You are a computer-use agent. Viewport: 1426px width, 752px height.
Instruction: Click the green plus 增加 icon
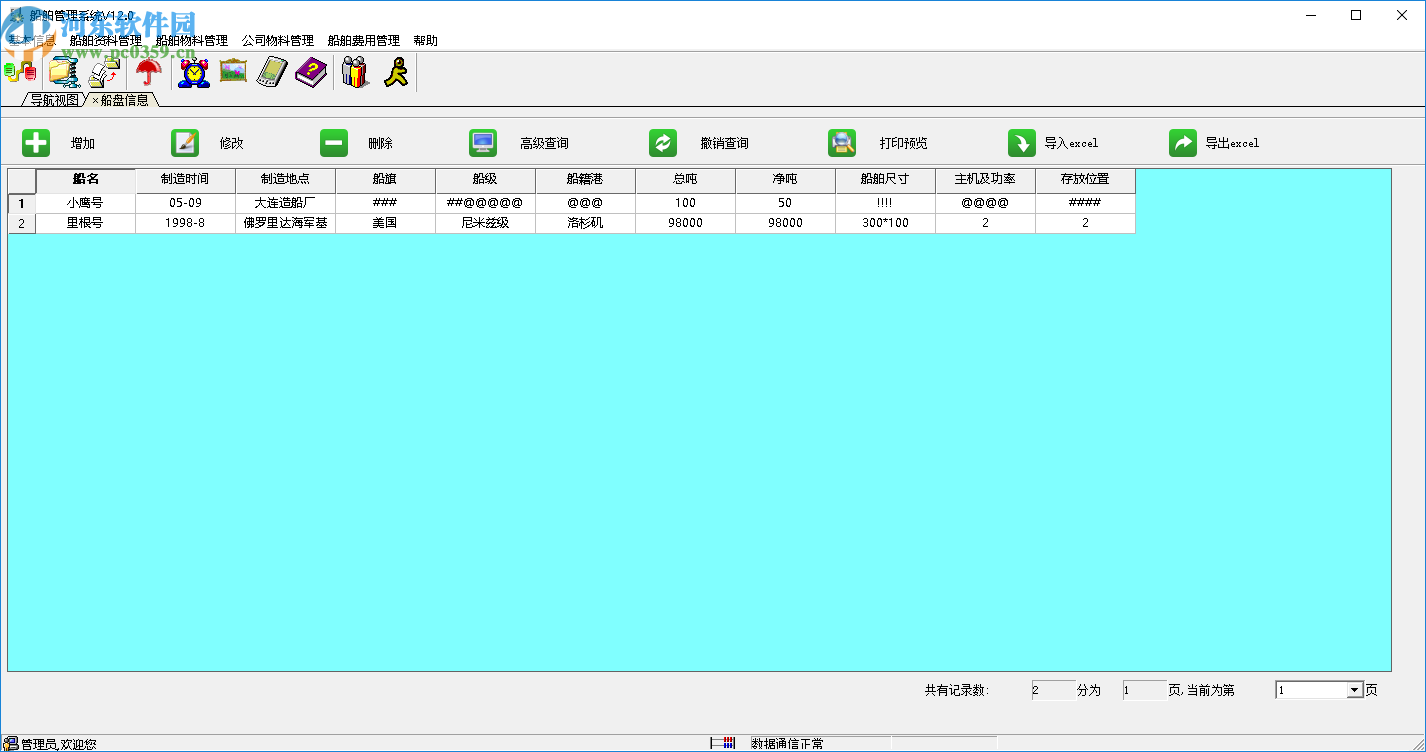click(36, 143)
